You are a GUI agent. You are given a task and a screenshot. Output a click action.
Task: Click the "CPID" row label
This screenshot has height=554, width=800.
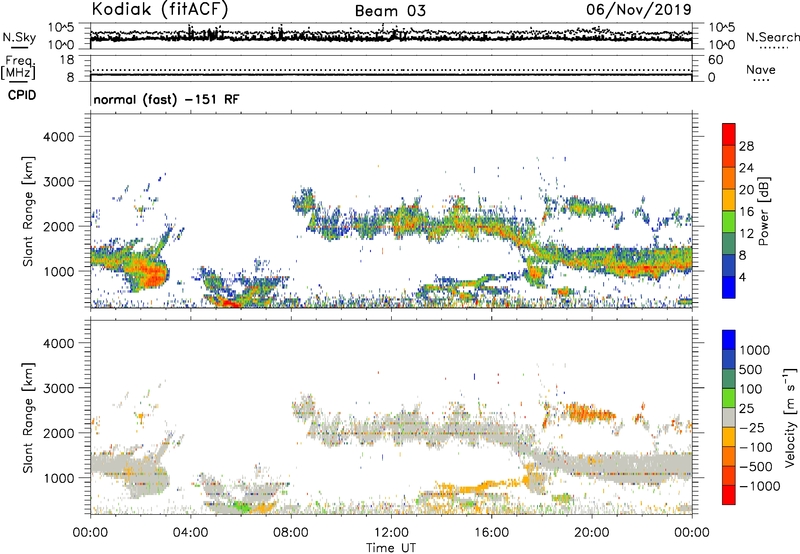(22, 95)
